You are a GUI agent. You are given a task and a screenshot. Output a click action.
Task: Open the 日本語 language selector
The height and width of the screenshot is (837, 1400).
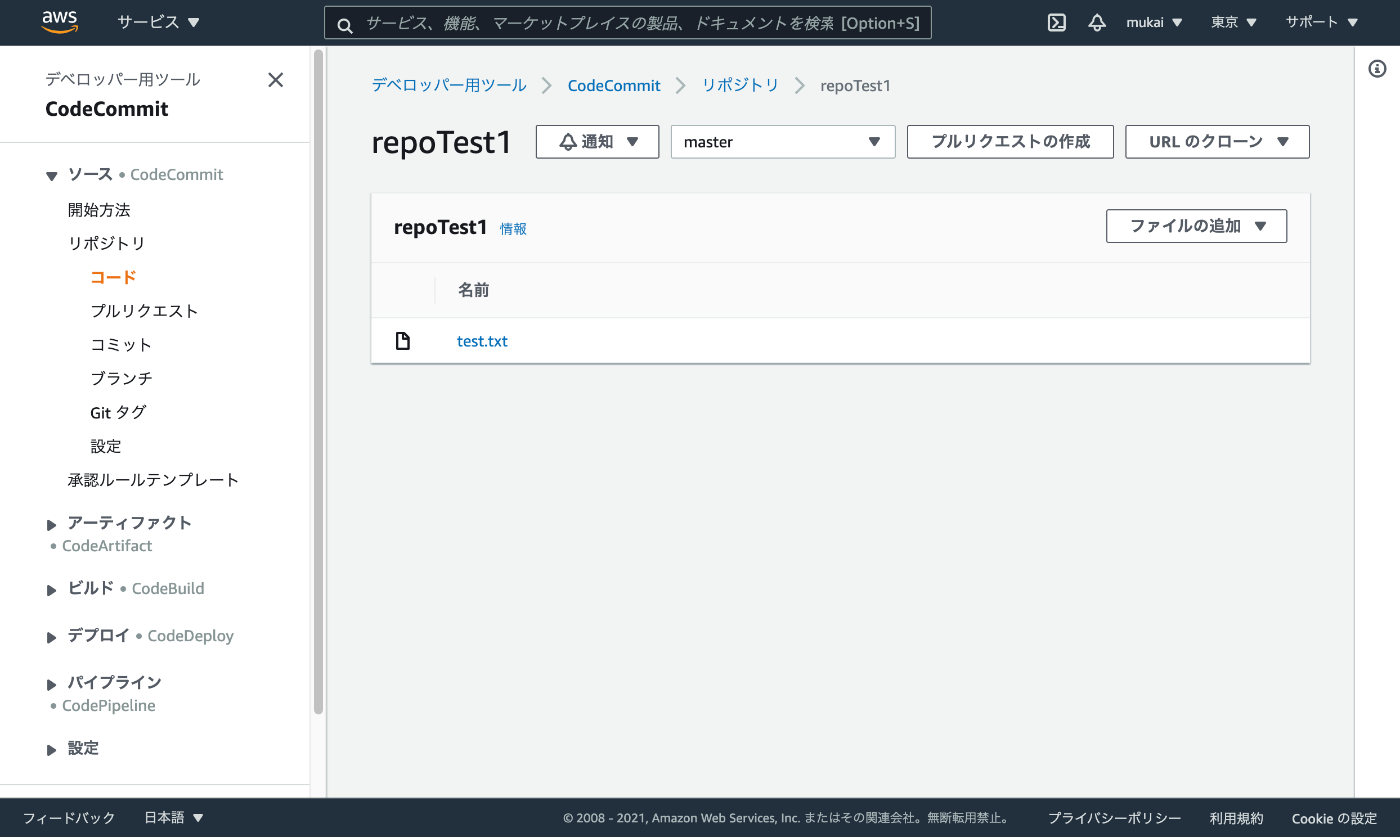(x=174, y=818)
